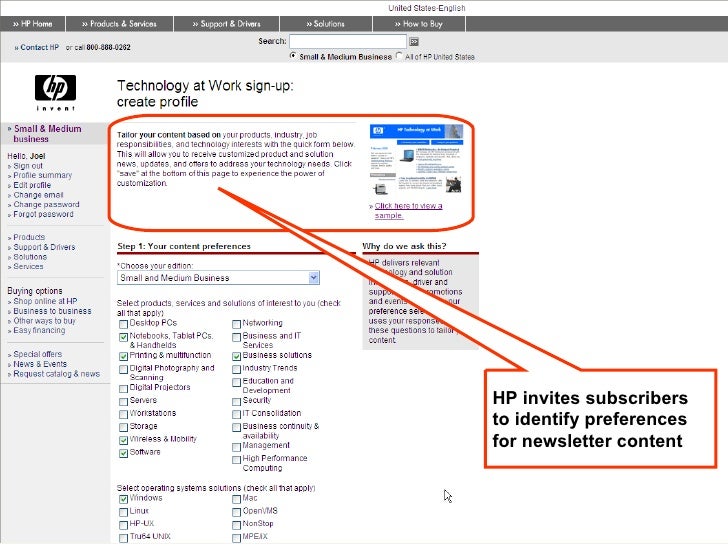
Task: Check the Digital Projectors checkbox
Action: point(123,388)
